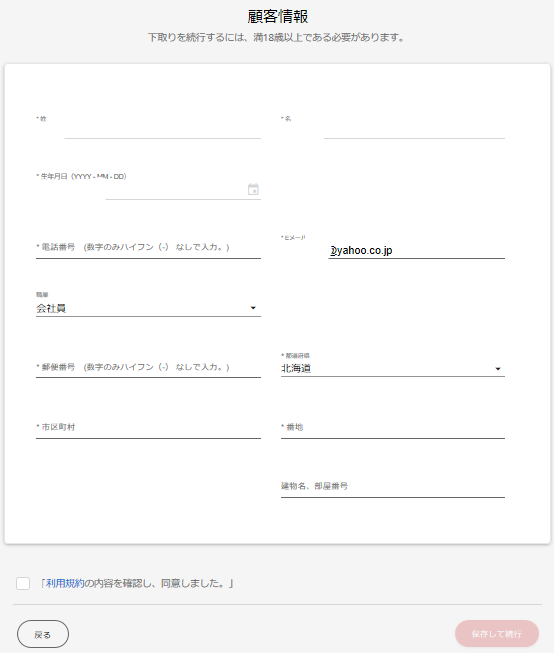The image size is (554, 653).
Task: Select the 北海道 prefecture combo box
Action: pos(393,369)
